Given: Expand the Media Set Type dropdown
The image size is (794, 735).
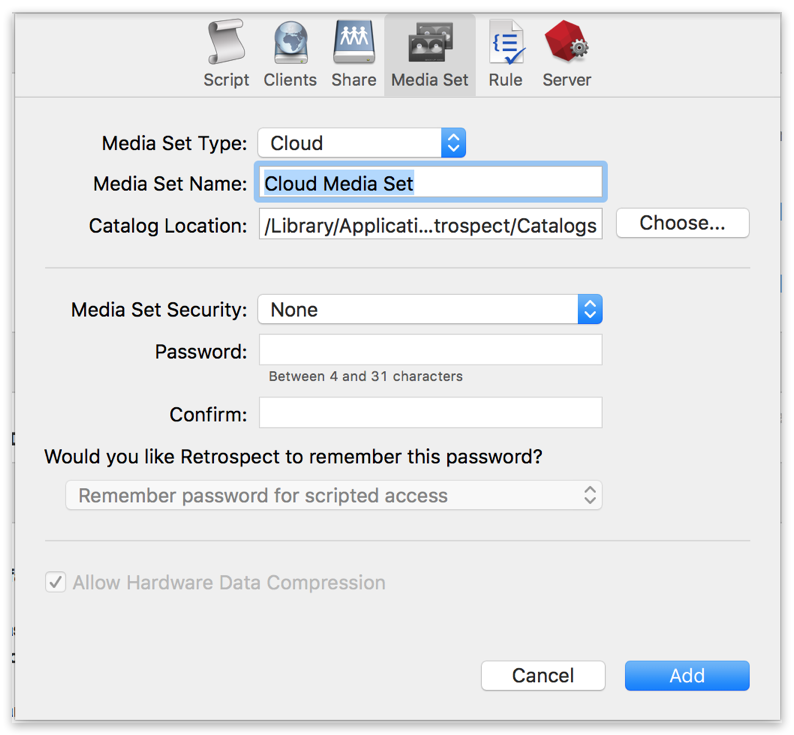Looking at the screenshot, I should point(362,143).
